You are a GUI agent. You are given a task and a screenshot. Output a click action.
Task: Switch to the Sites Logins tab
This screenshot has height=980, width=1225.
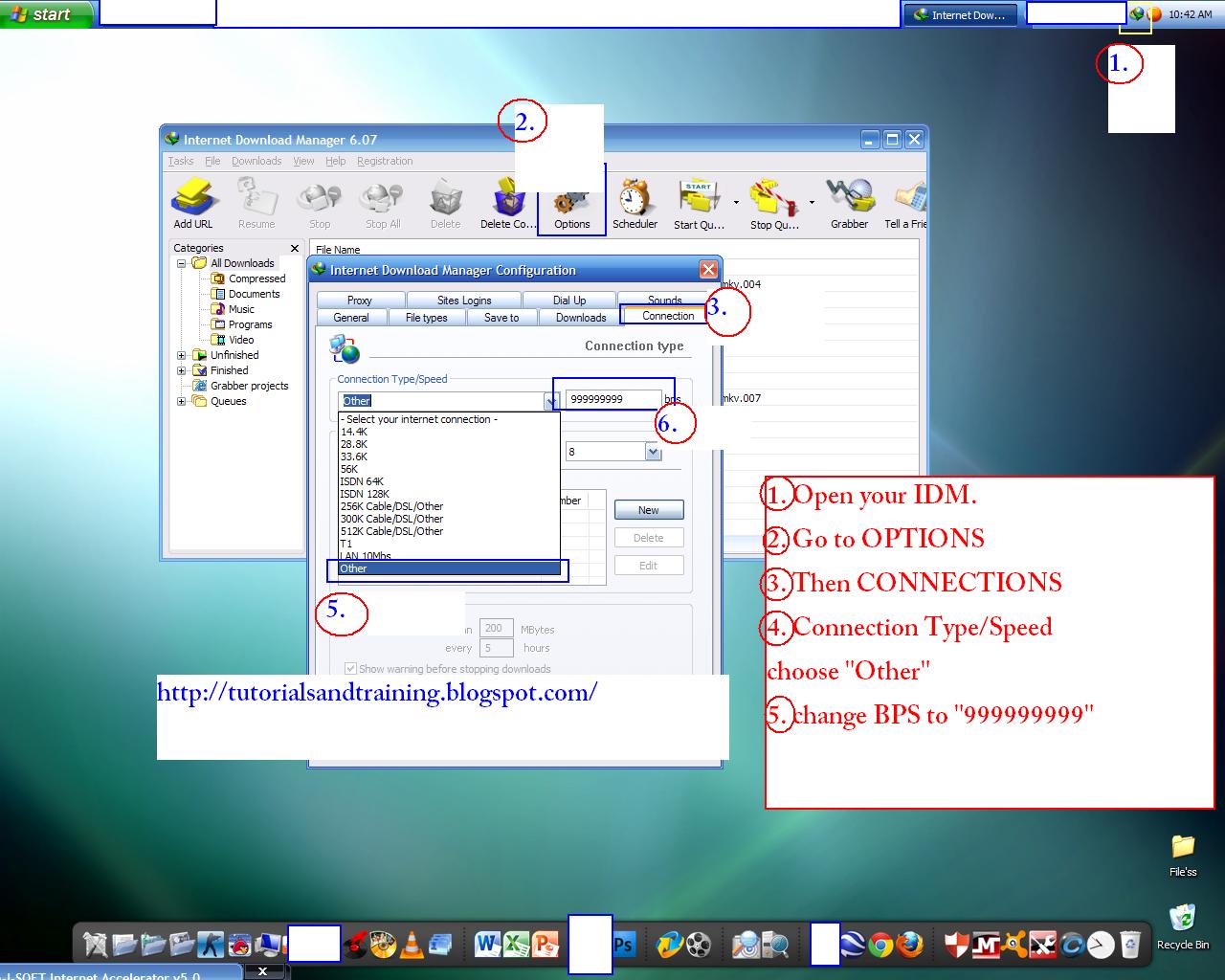tap(464, 301)
